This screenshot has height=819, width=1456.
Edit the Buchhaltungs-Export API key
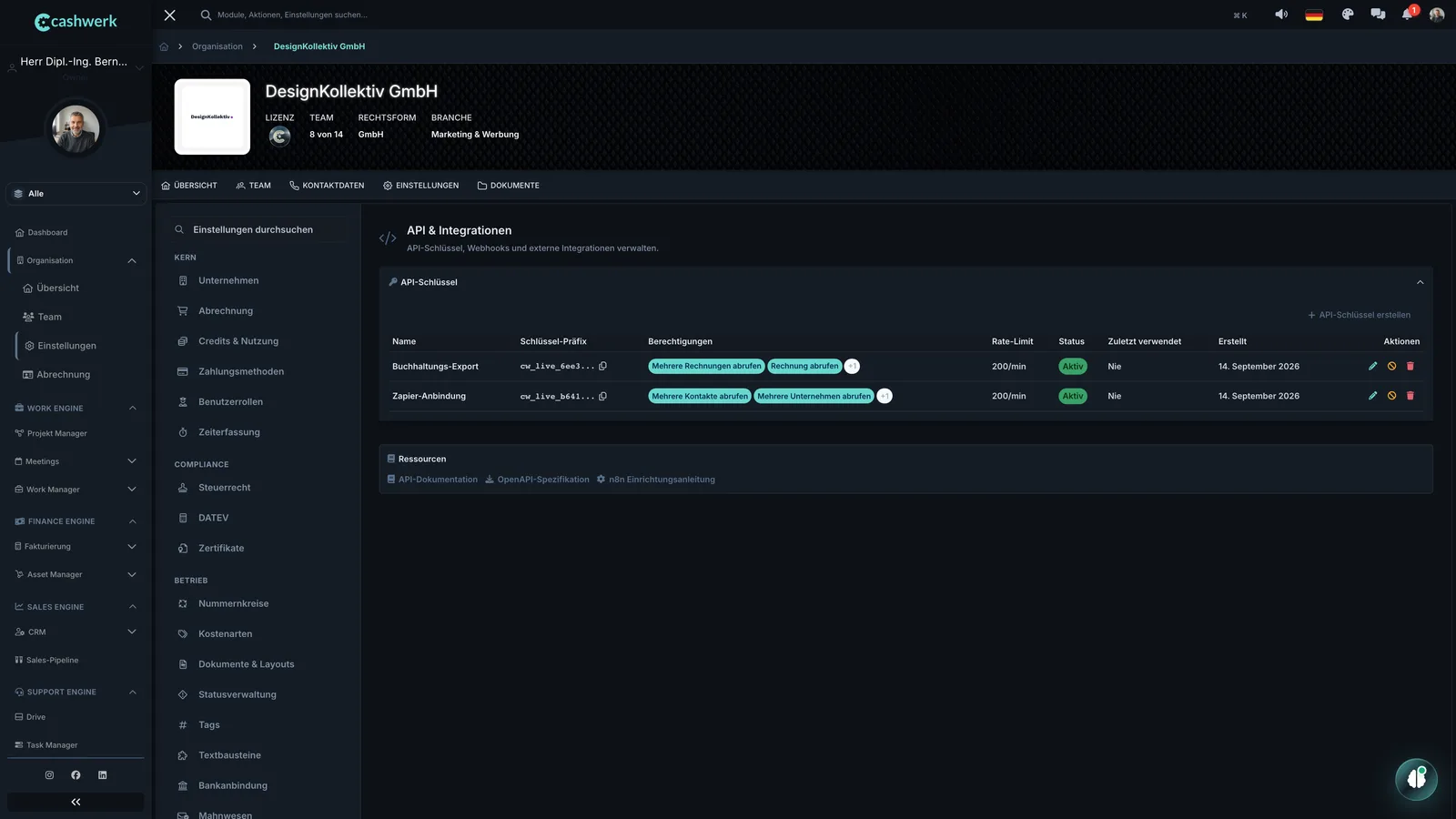1372,366
